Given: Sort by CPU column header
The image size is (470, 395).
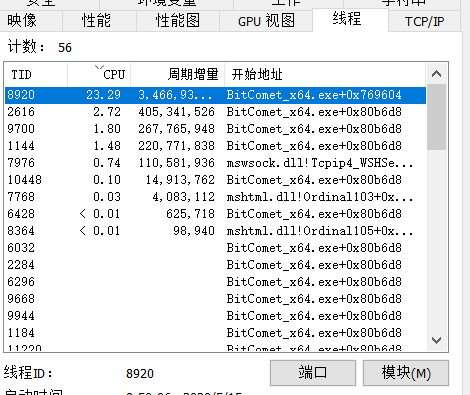Looking at the screenshot, I should [x=99, y=74].
